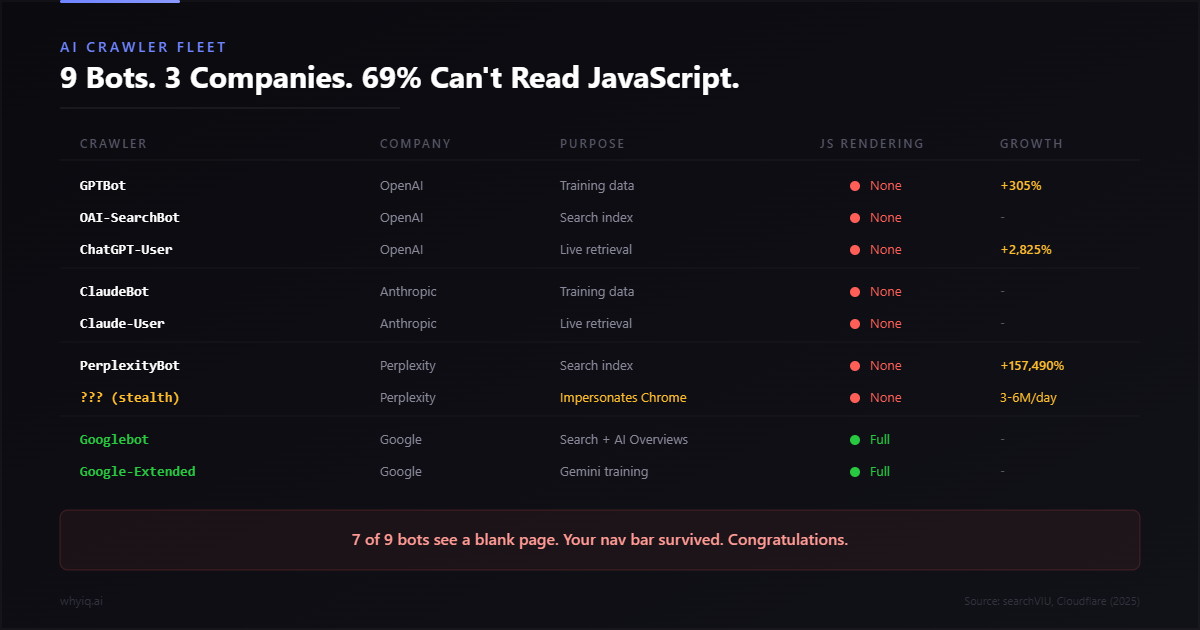Click the red status dot in OAI-SearchBot row
The height and width of the screenshot is (630, 1200).
pyautogui.click(x=855, y=218)
